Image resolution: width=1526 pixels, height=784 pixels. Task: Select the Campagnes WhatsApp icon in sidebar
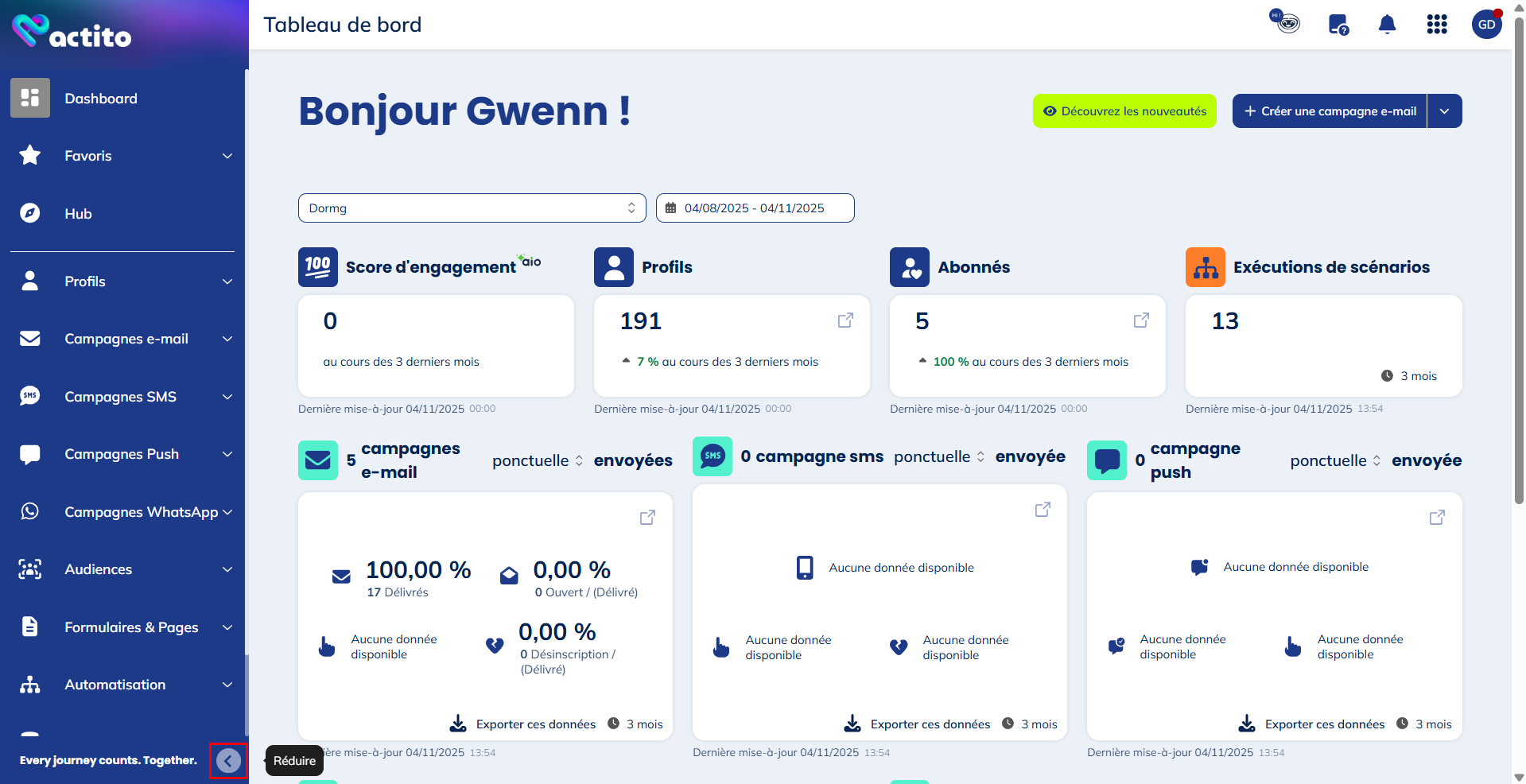pos(29,511)
